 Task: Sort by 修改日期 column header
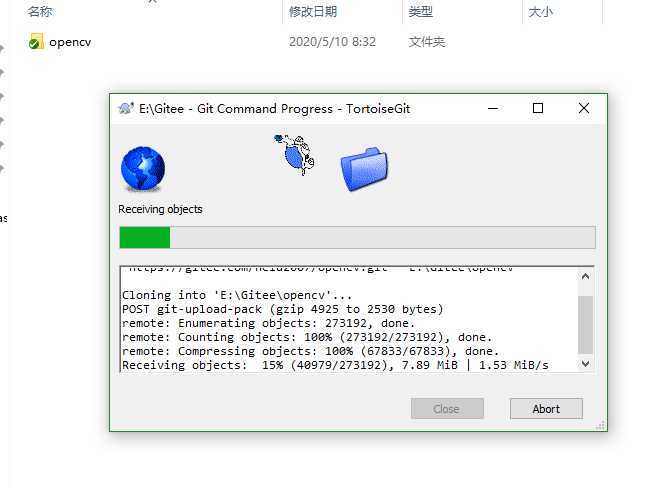pos(313,11)
